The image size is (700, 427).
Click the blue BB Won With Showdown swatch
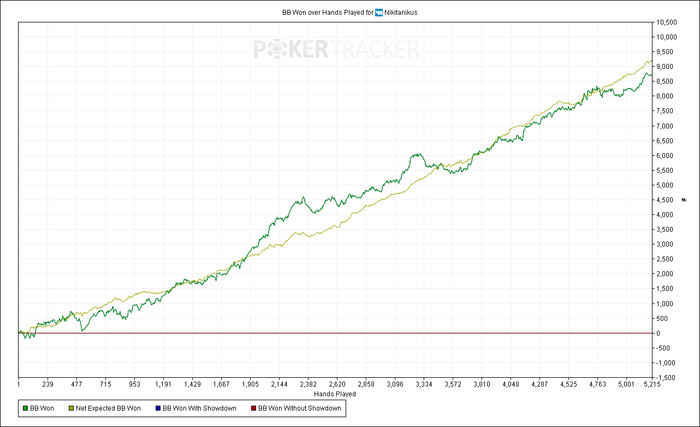[158, 408]
